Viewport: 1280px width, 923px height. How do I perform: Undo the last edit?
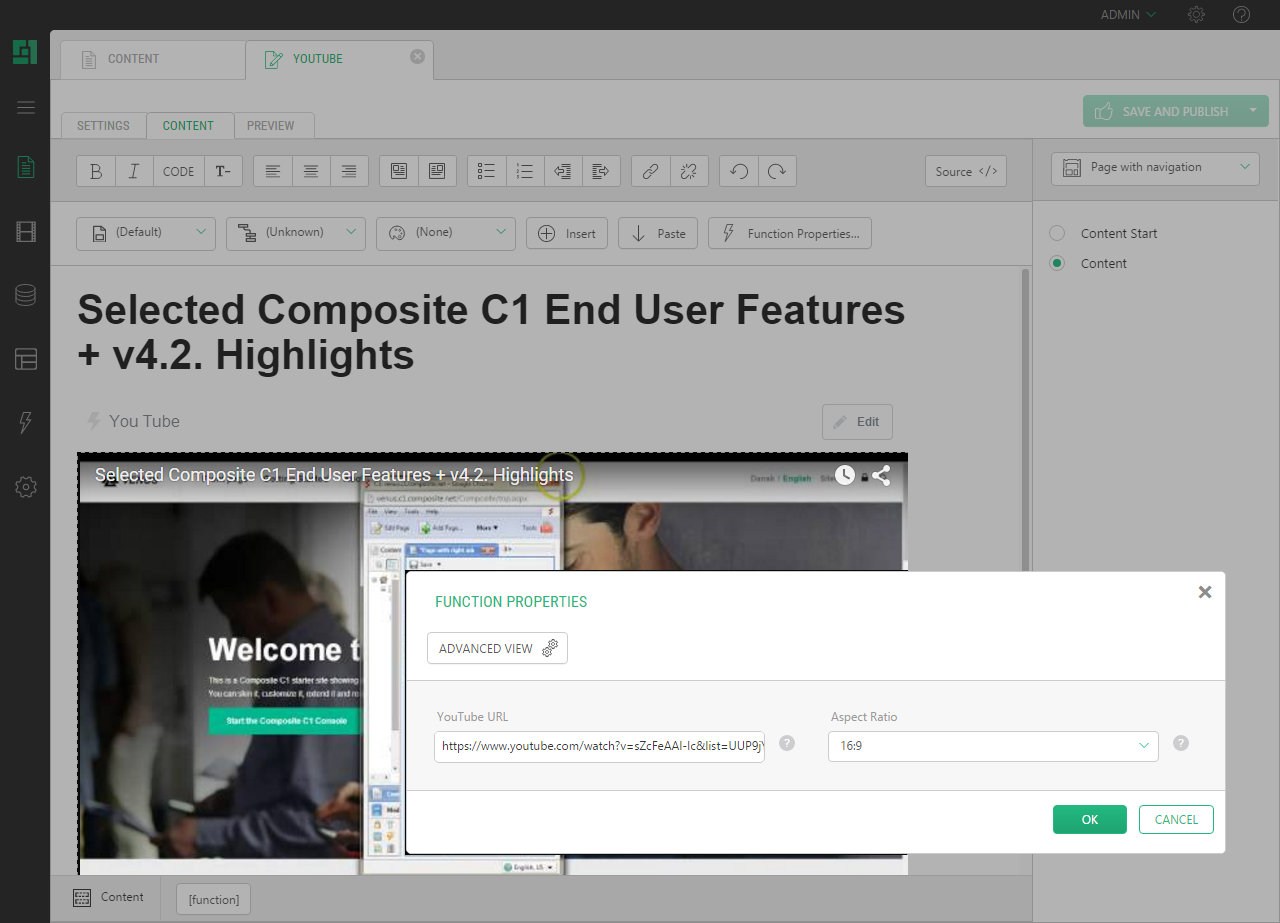tap(739, 171)
